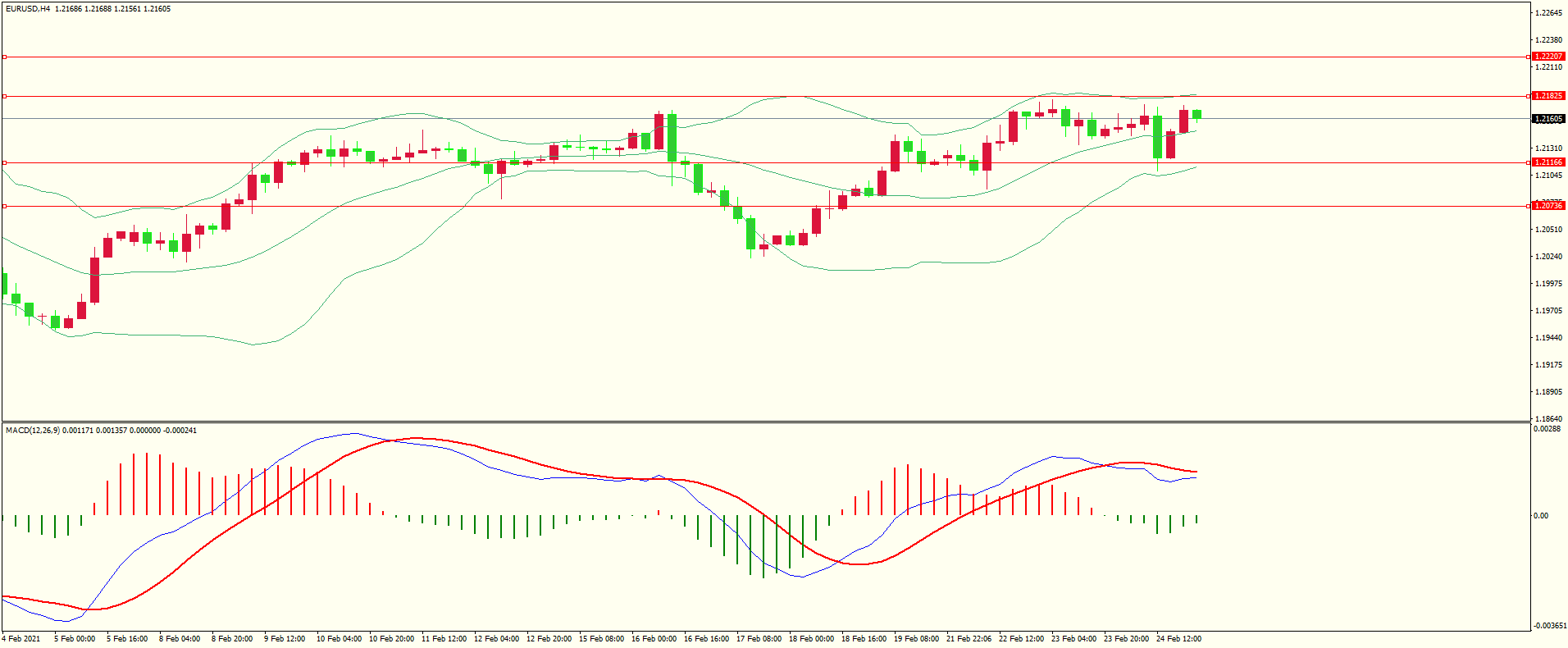The width and height of the screenshot is (1568, 648).
Task: Click the EURUSD,H4 chart title text
Action: [x=28, y=9]
